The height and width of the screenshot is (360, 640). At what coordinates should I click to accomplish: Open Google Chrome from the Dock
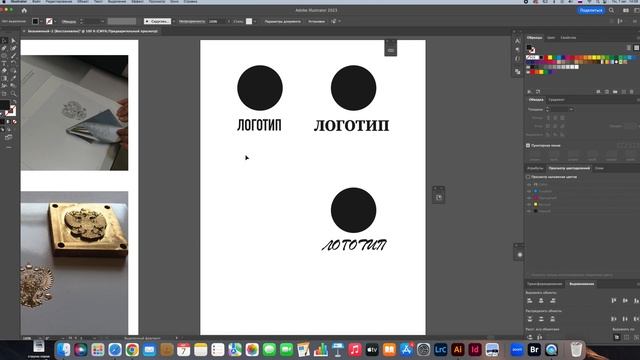(x=132, y=350)
